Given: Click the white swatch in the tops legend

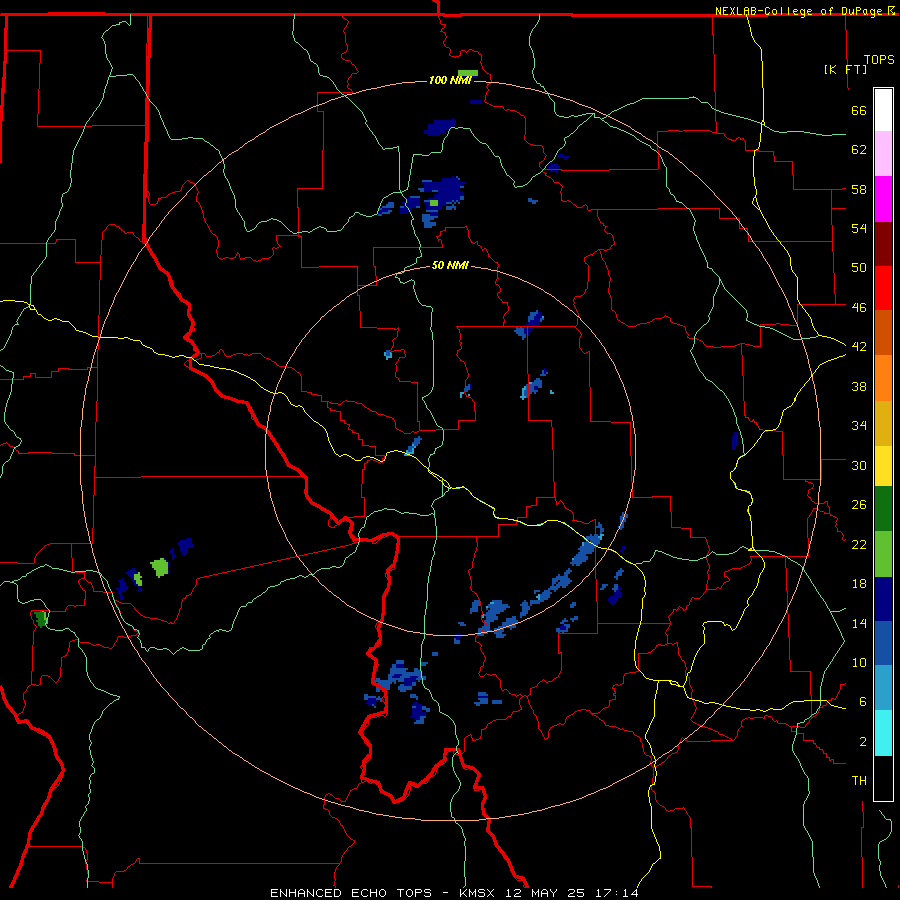Looking at the screenshot, I should pos(883,110).
